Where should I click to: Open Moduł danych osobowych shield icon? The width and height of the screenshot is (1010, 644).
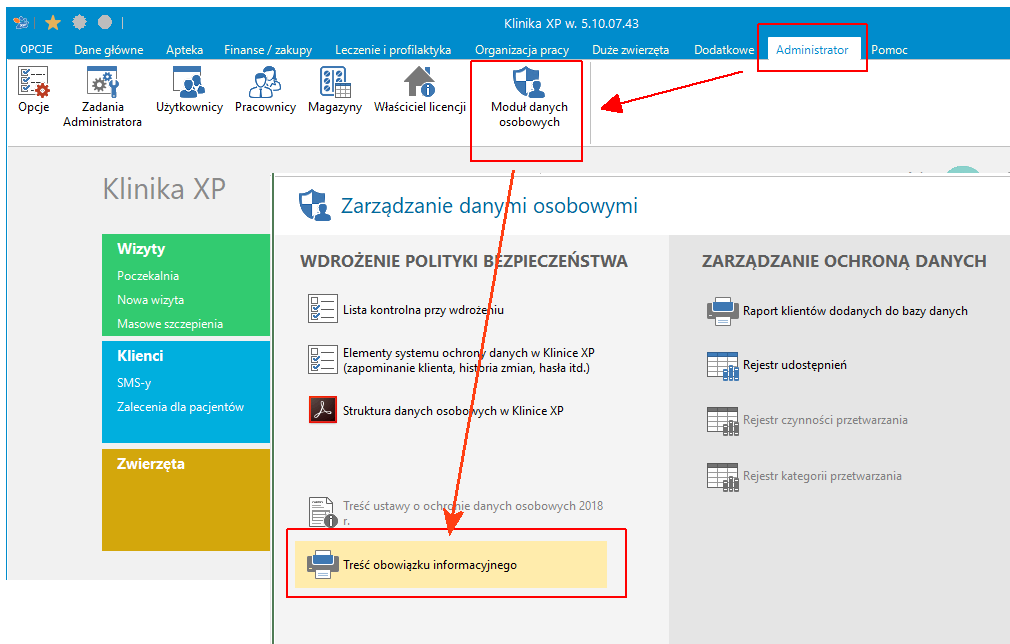click(529, 82)
